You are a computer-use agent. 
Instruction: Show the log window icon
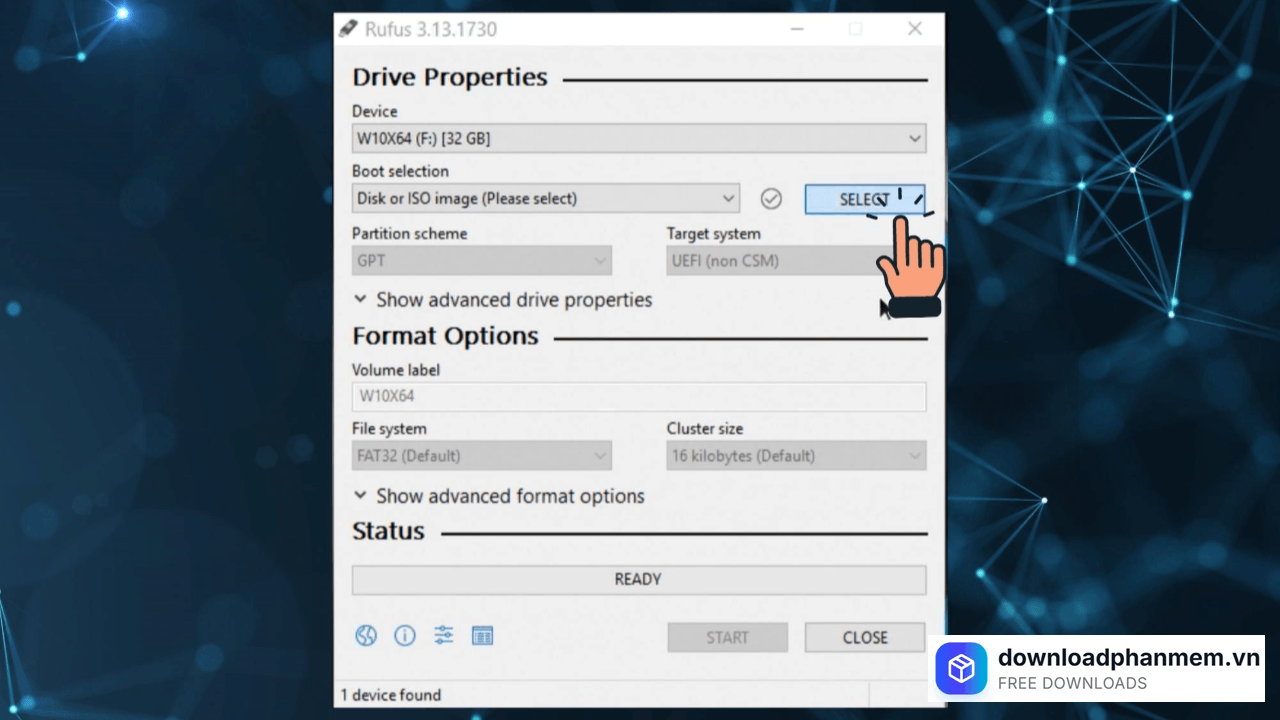[x=483, y=636]
